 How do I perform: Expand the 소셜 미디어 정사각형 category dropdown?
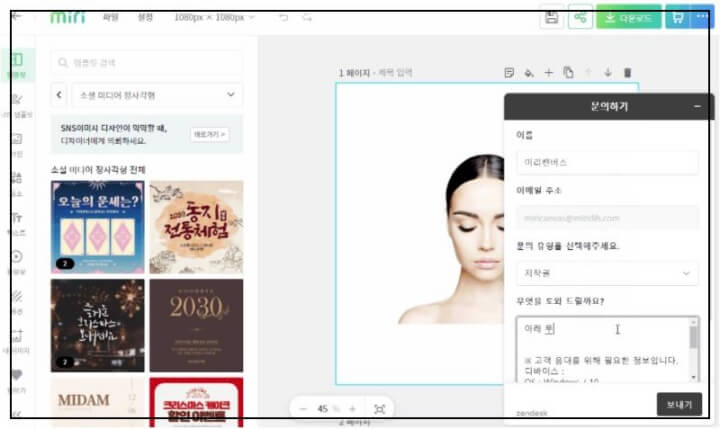click(x=157, y=95)
